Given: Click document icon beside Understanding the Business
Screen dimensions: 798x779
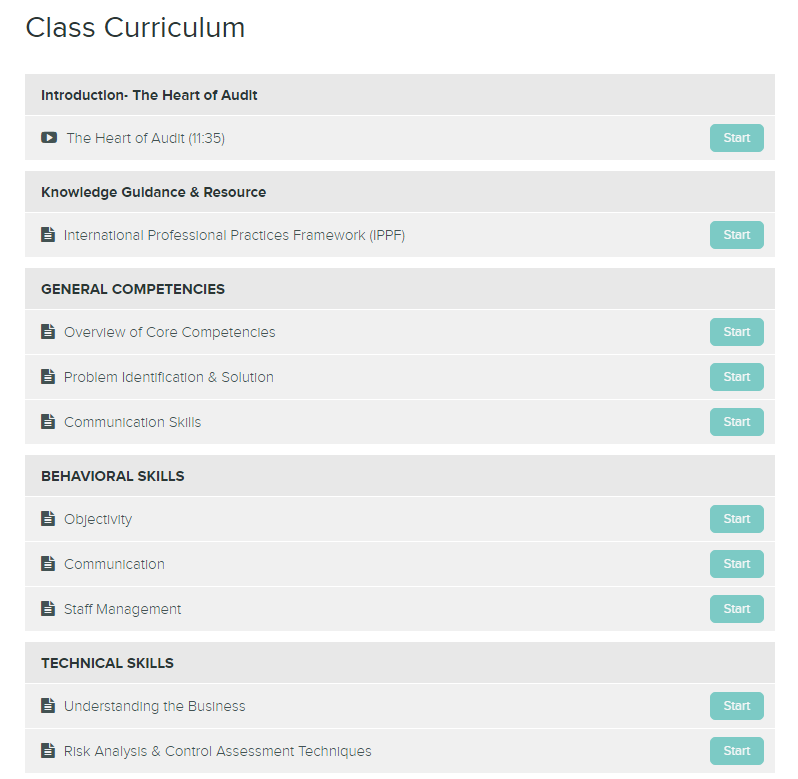Looking at the screenshot, I should coord(48,706).
